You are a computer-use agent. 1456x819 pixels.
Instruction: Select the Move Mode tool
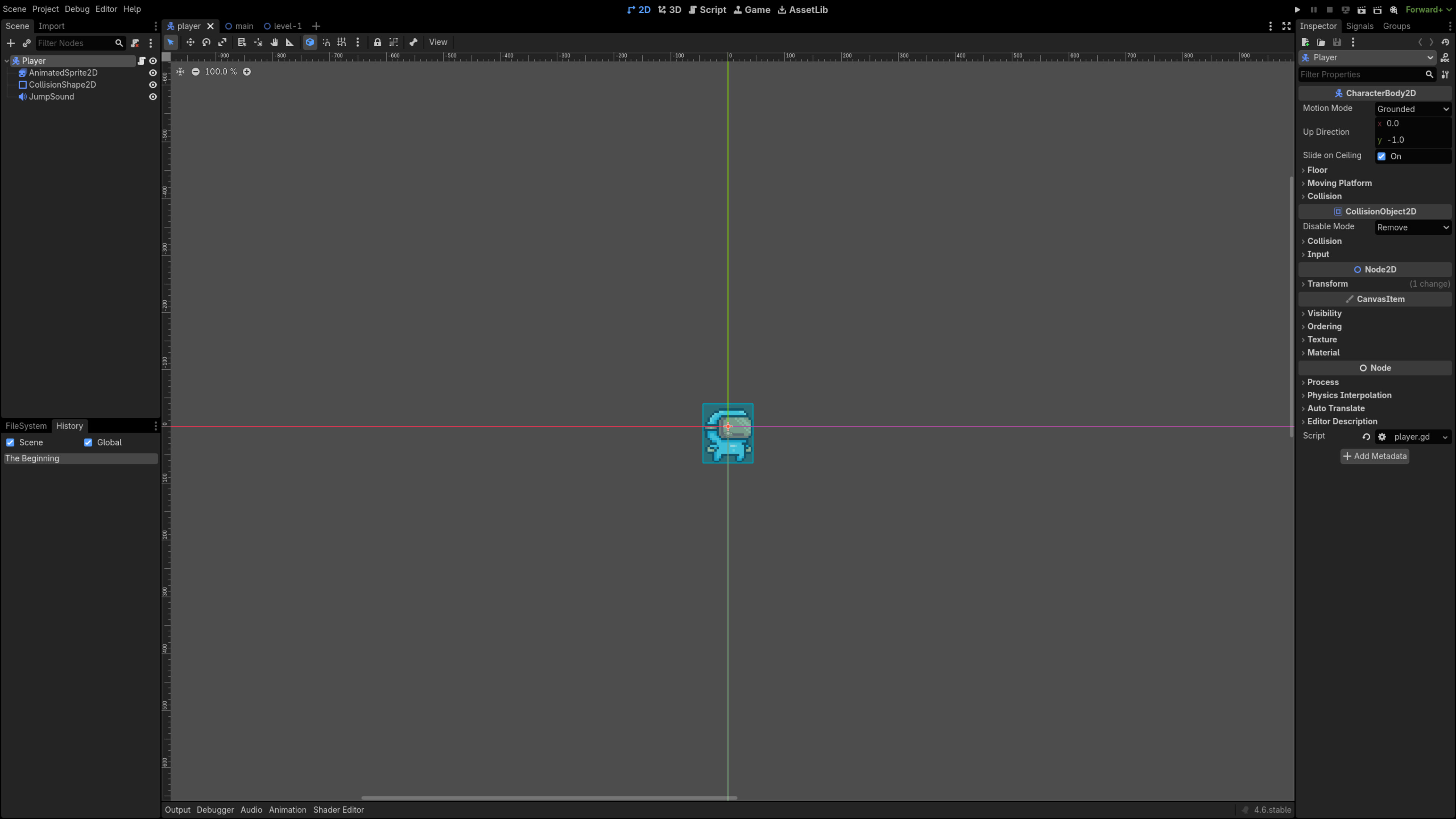point(190,42)
